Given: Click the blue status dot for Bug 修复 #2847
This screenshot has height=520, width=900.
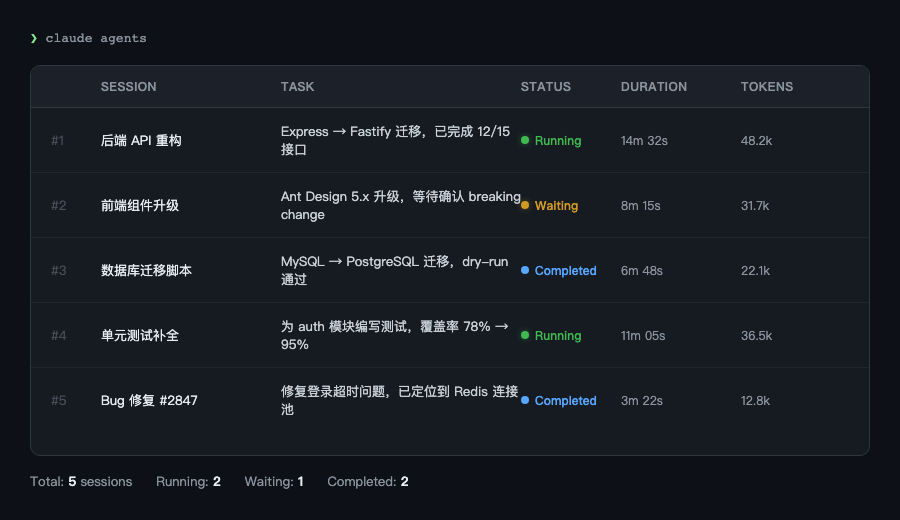Looking at the screenshot, I should coord(525,400).
